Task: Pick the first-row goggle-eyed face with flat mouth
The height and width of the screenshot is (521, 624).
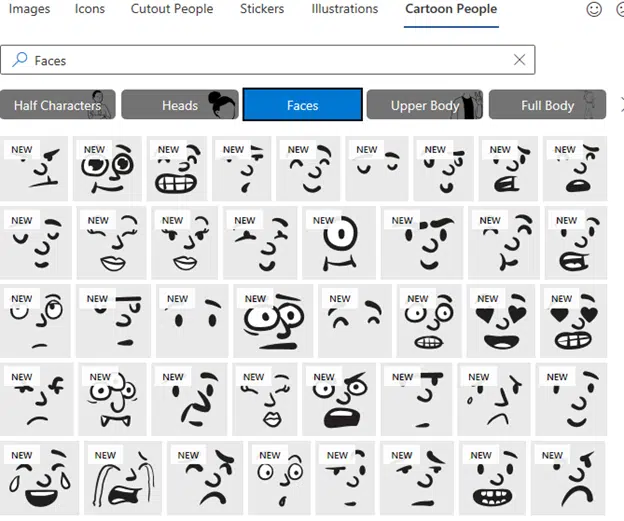Action: tap(107, 168)
